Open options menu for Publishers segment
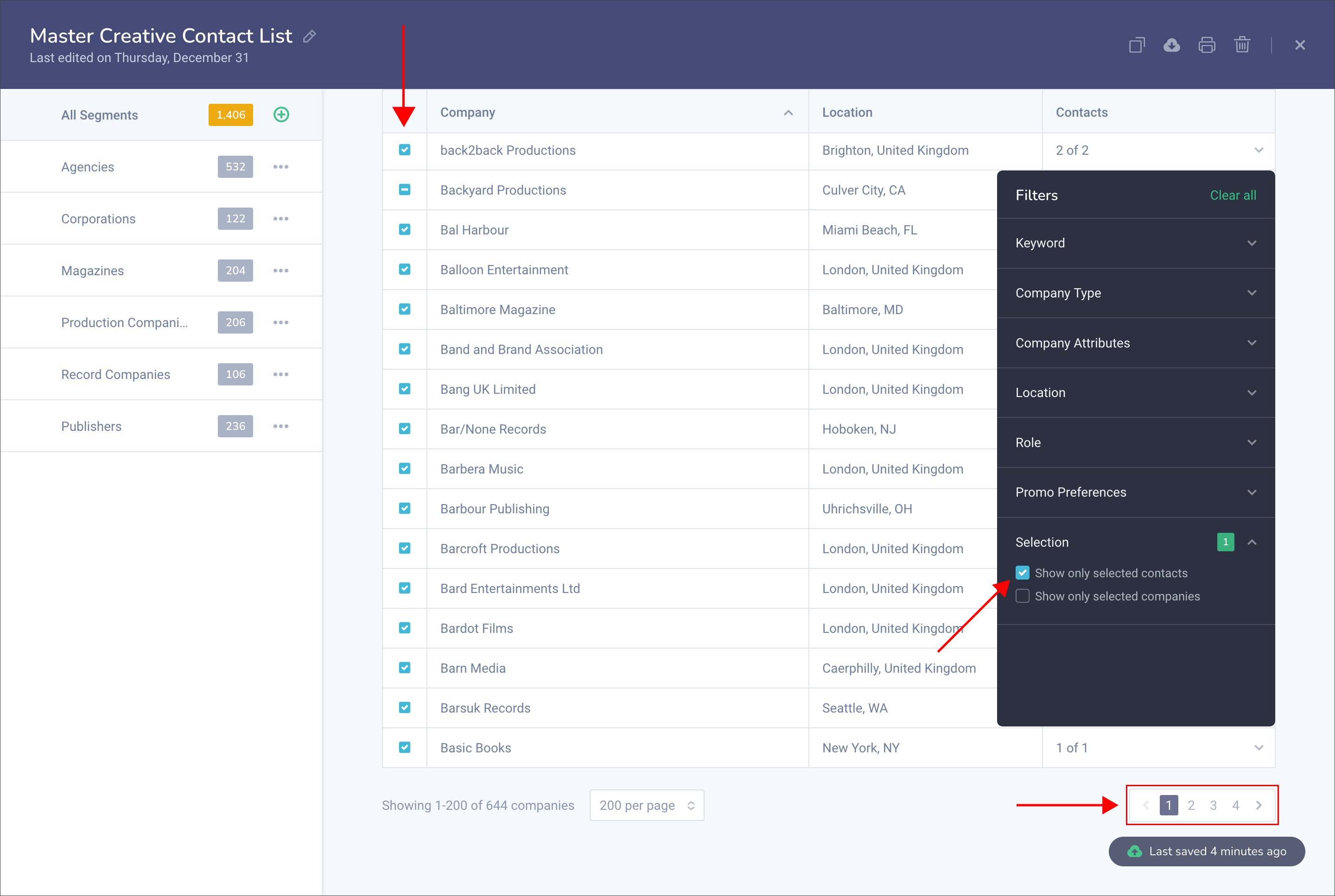The image size is (1335, 896). [281, 426]
